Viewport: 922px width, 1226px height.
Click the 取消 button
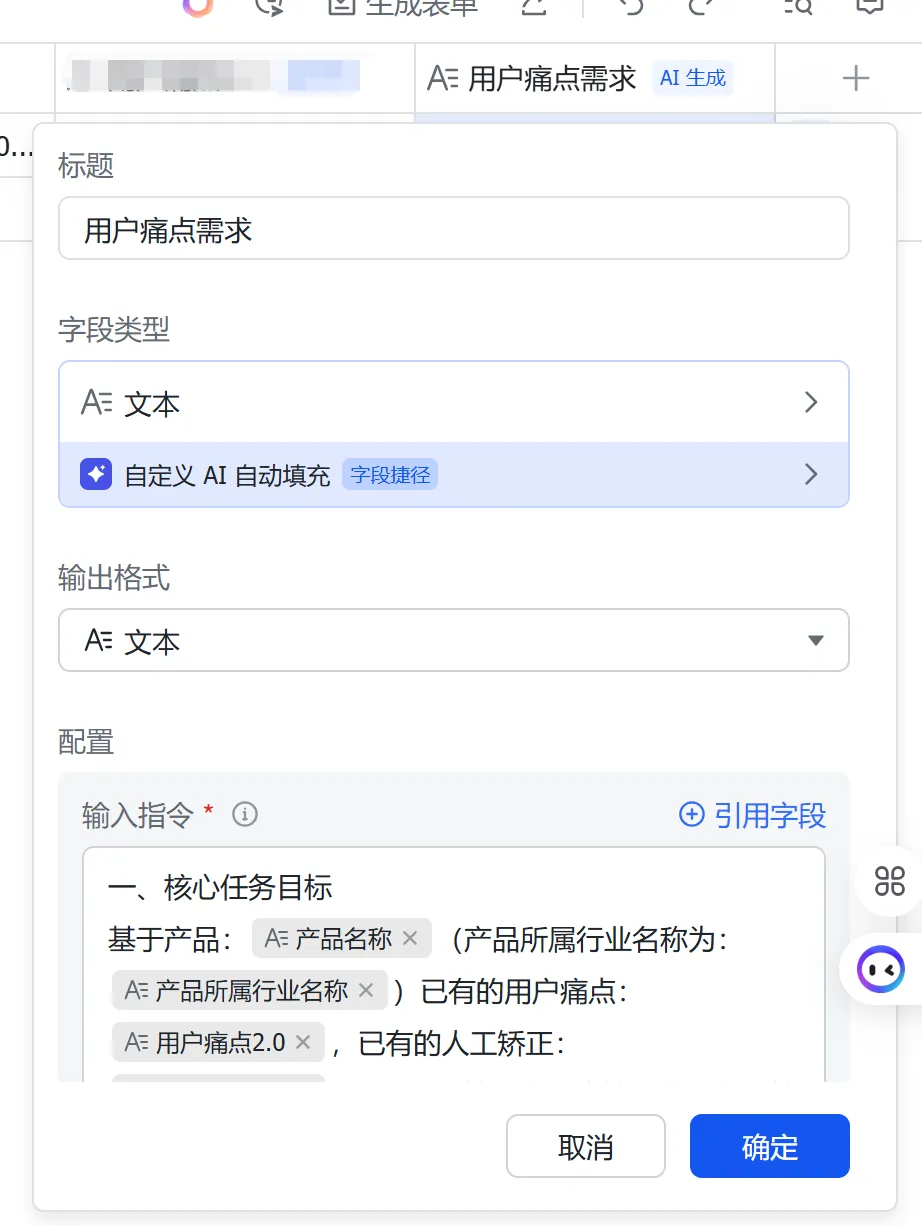tap(585, 1146)
